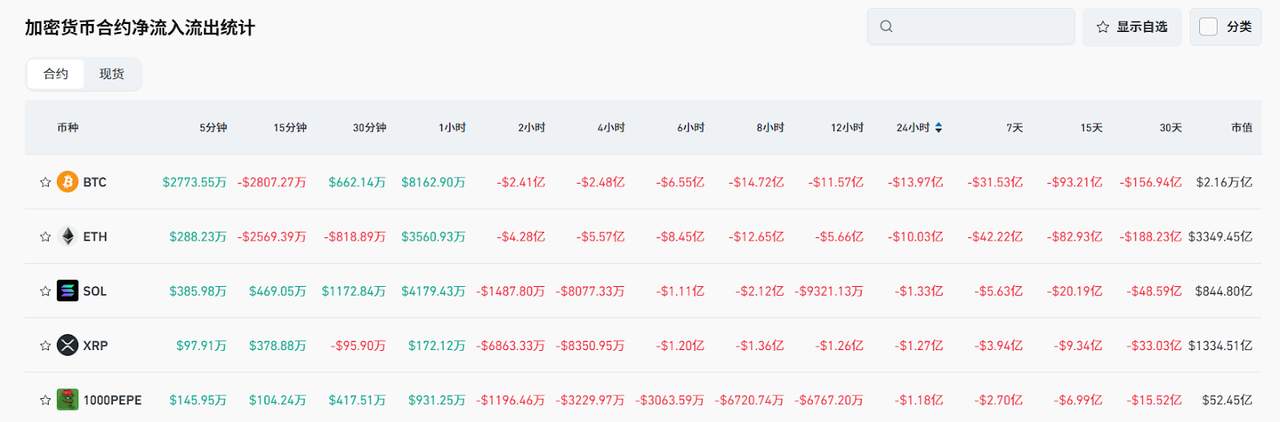
Task: Focus the coin search input field
Action: pos(980,27)
